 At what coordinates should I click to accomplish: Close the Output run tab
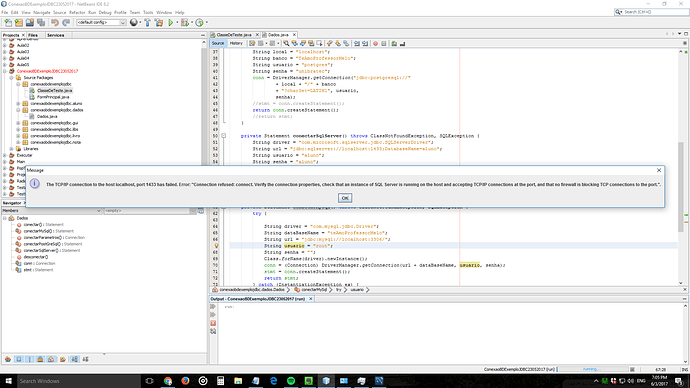[x=311, y=299]
